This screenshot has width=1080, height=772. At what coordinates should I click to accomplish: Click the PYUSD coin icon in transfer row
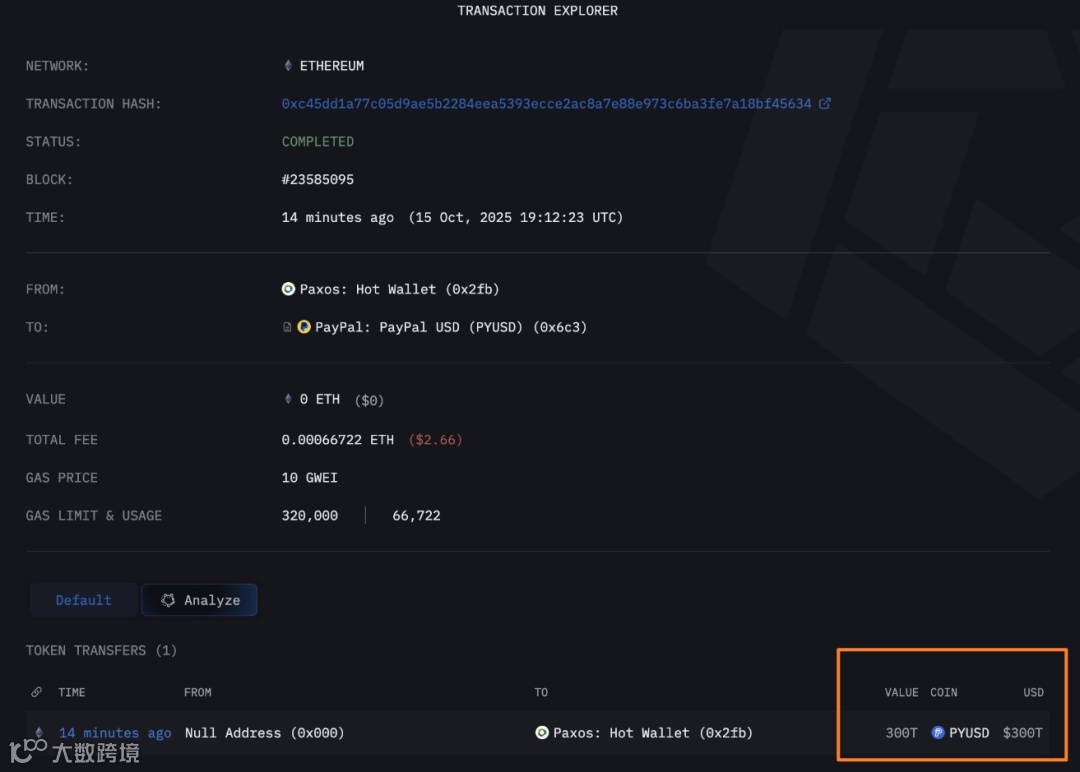[x=937, y=733]
